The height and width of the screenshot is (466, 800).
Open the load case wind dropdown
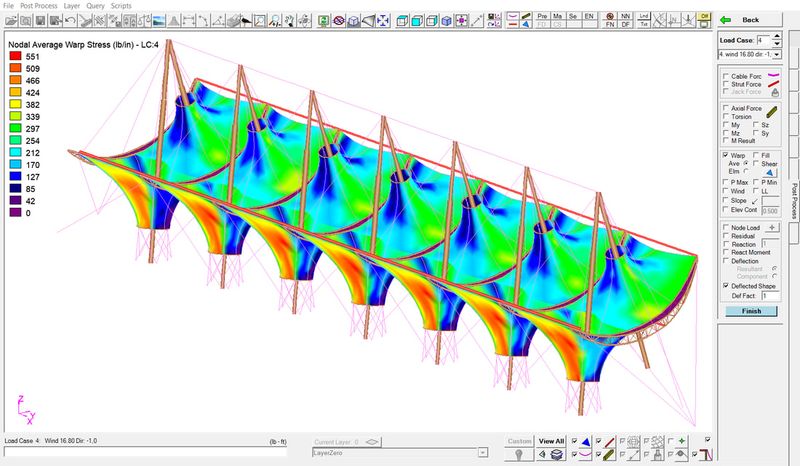click(x=777, y=53)
